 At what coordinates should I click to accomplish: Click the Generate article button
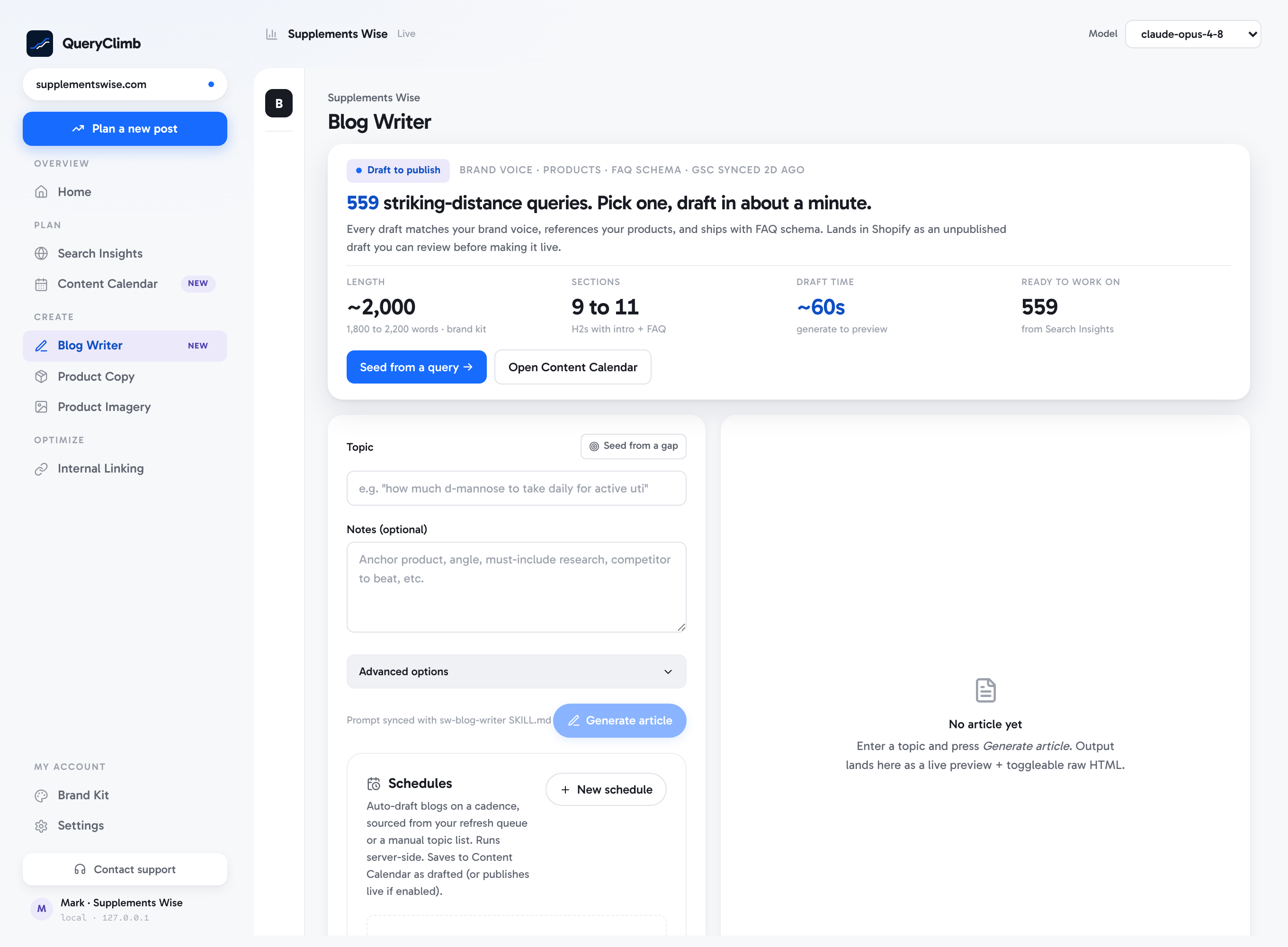(x=620, y=721)
